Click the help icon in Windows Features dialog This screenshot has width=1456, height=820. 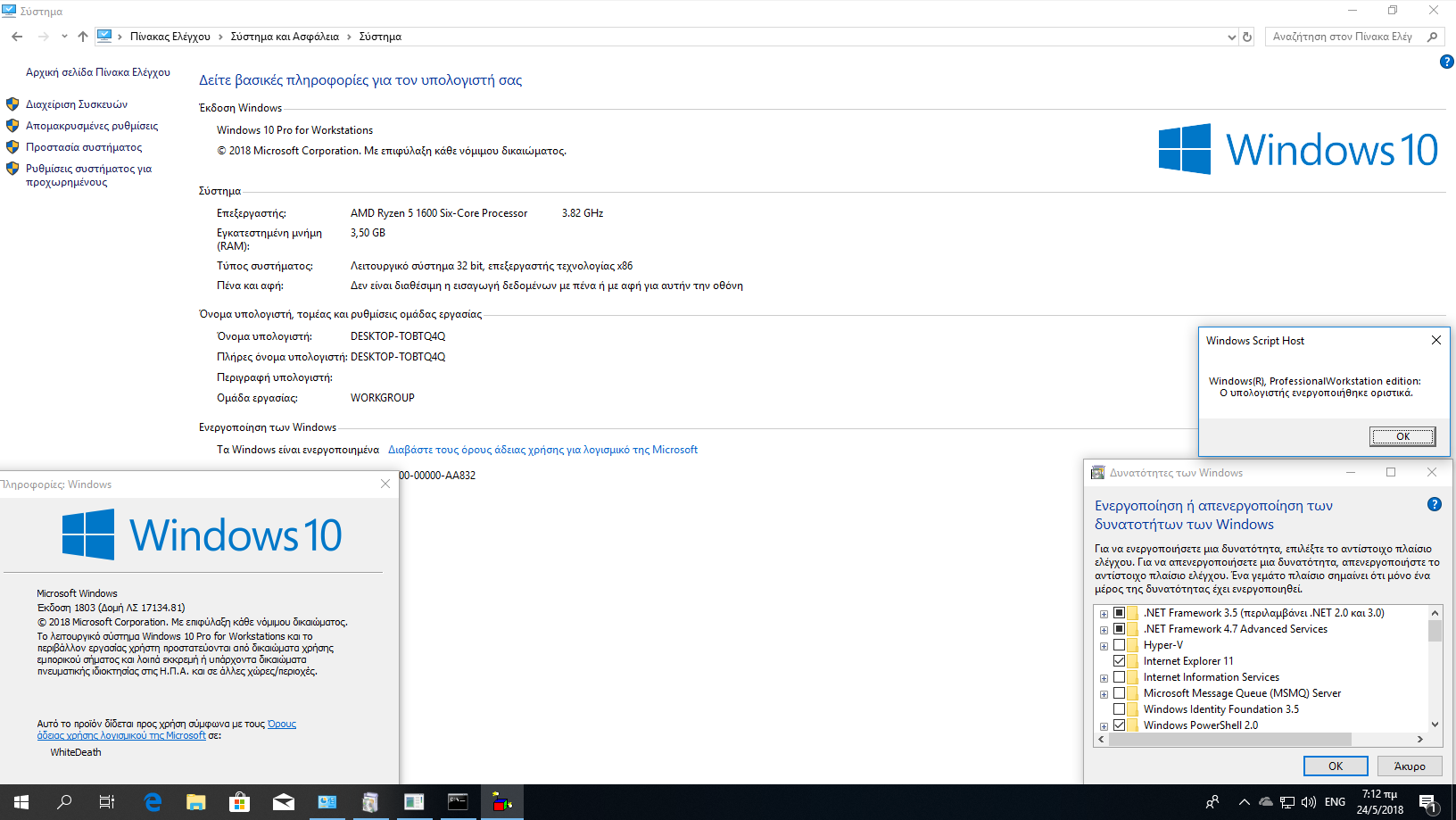click(1435, 504)
